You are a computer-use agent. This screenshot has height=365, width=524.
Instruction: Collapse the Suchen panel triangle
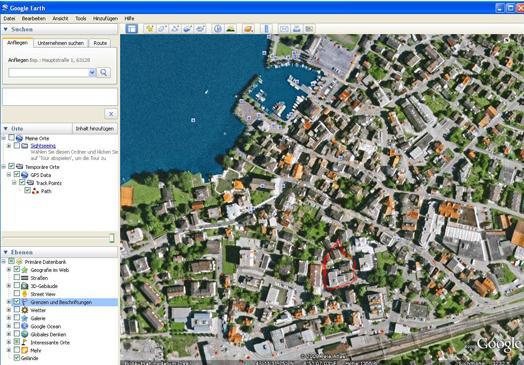coord(5,29)
